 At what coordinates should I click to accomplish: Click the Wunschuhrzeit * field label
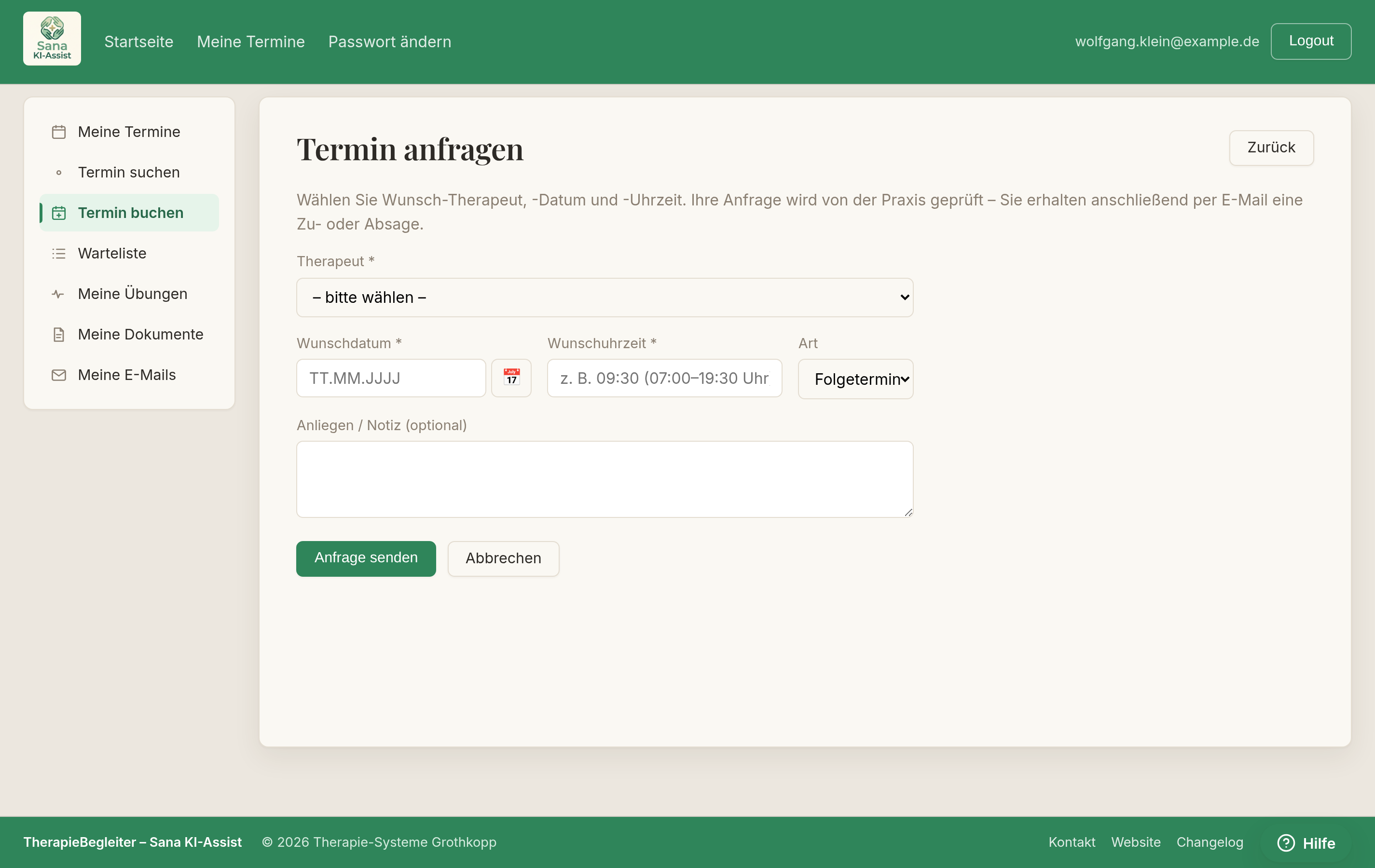pyautogui.click(x=602, y=343)
